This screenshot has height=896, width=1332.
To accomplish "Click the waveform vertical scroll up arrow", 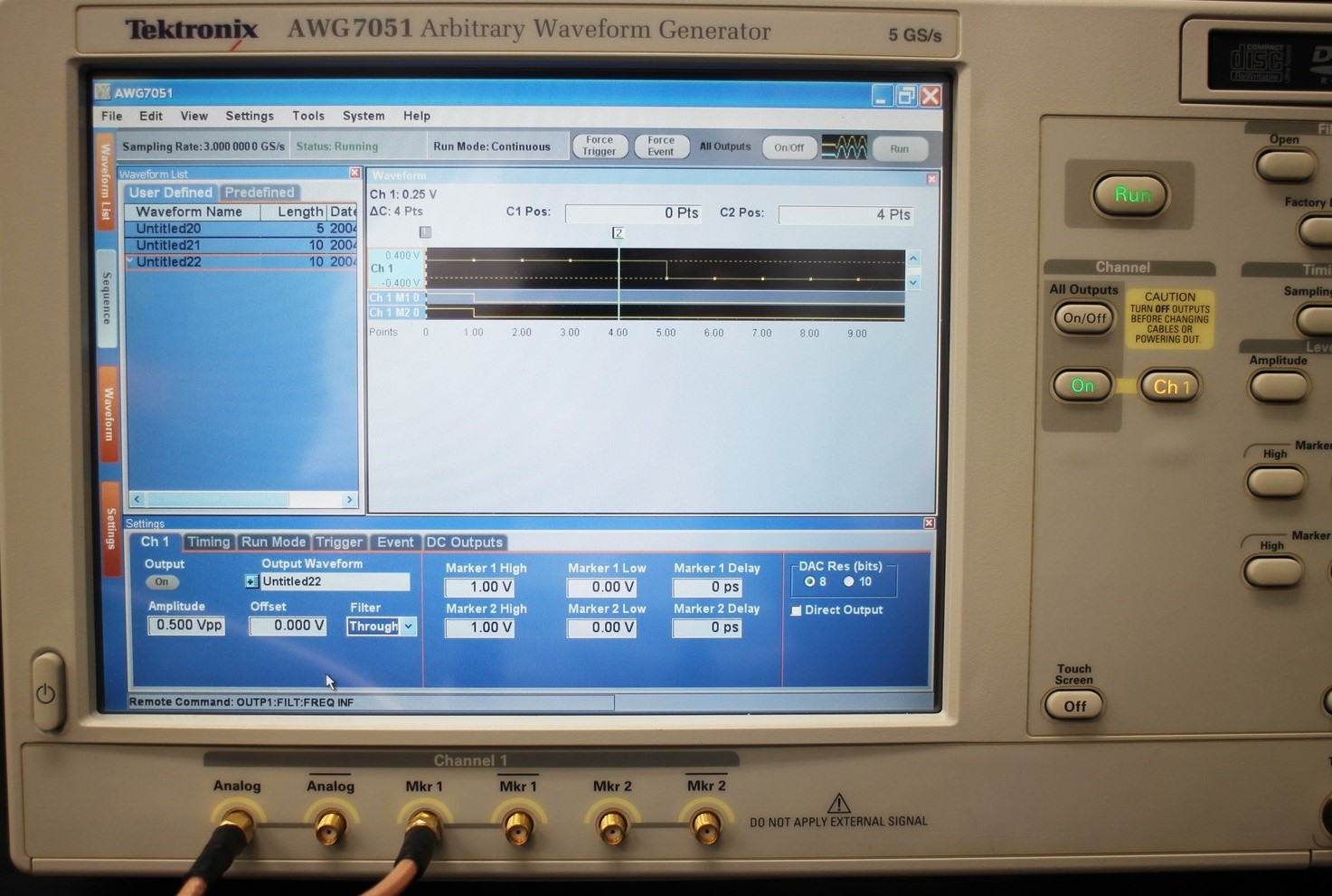I will pos(913,259).
